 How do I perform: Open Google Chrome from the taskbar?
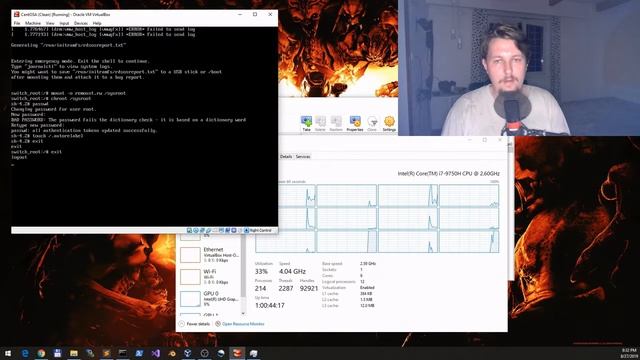click(x=41, y=353)
